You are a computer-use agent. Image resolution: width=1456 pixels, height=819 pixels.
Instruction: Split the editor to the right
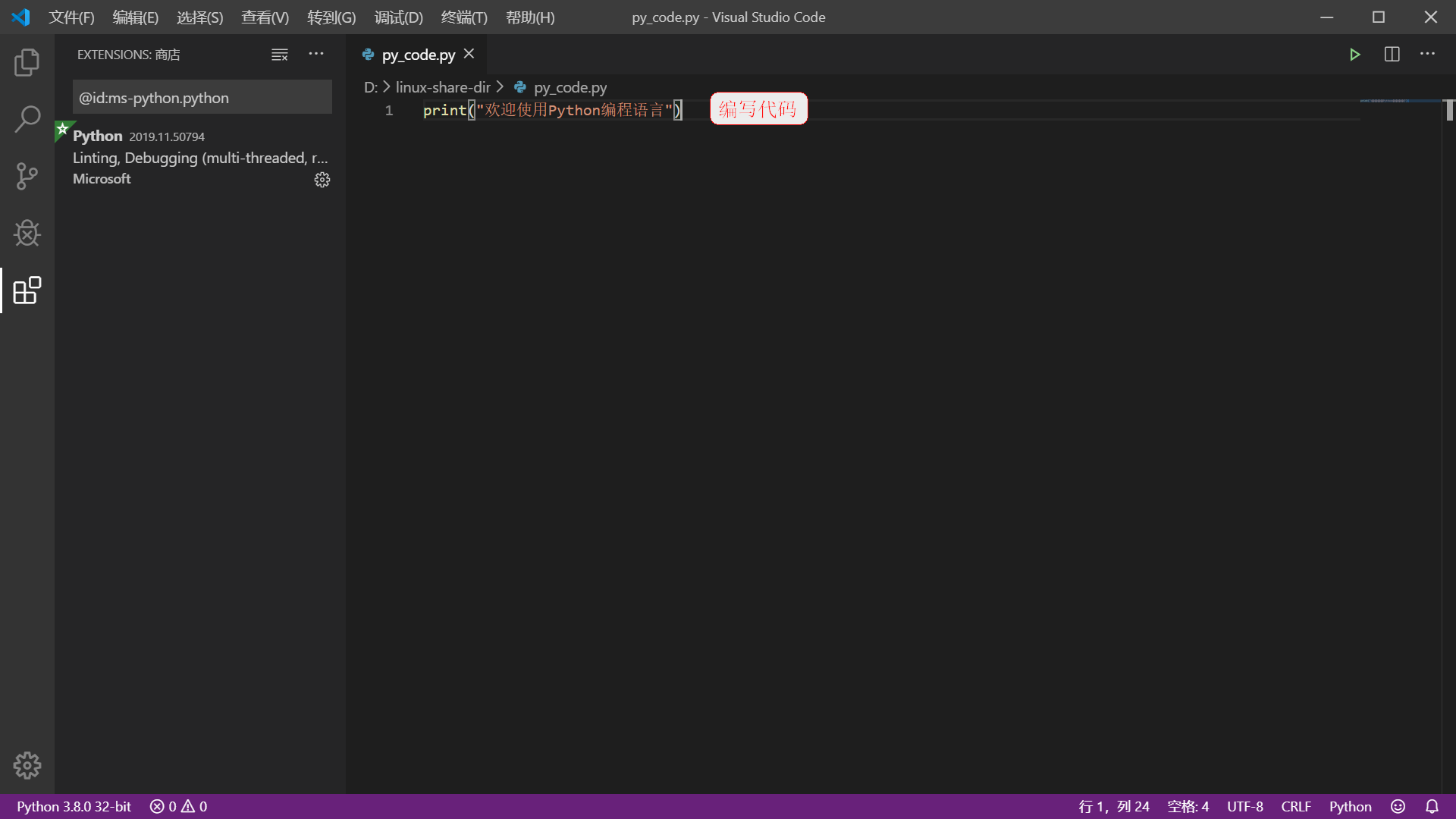[1392, 55]
